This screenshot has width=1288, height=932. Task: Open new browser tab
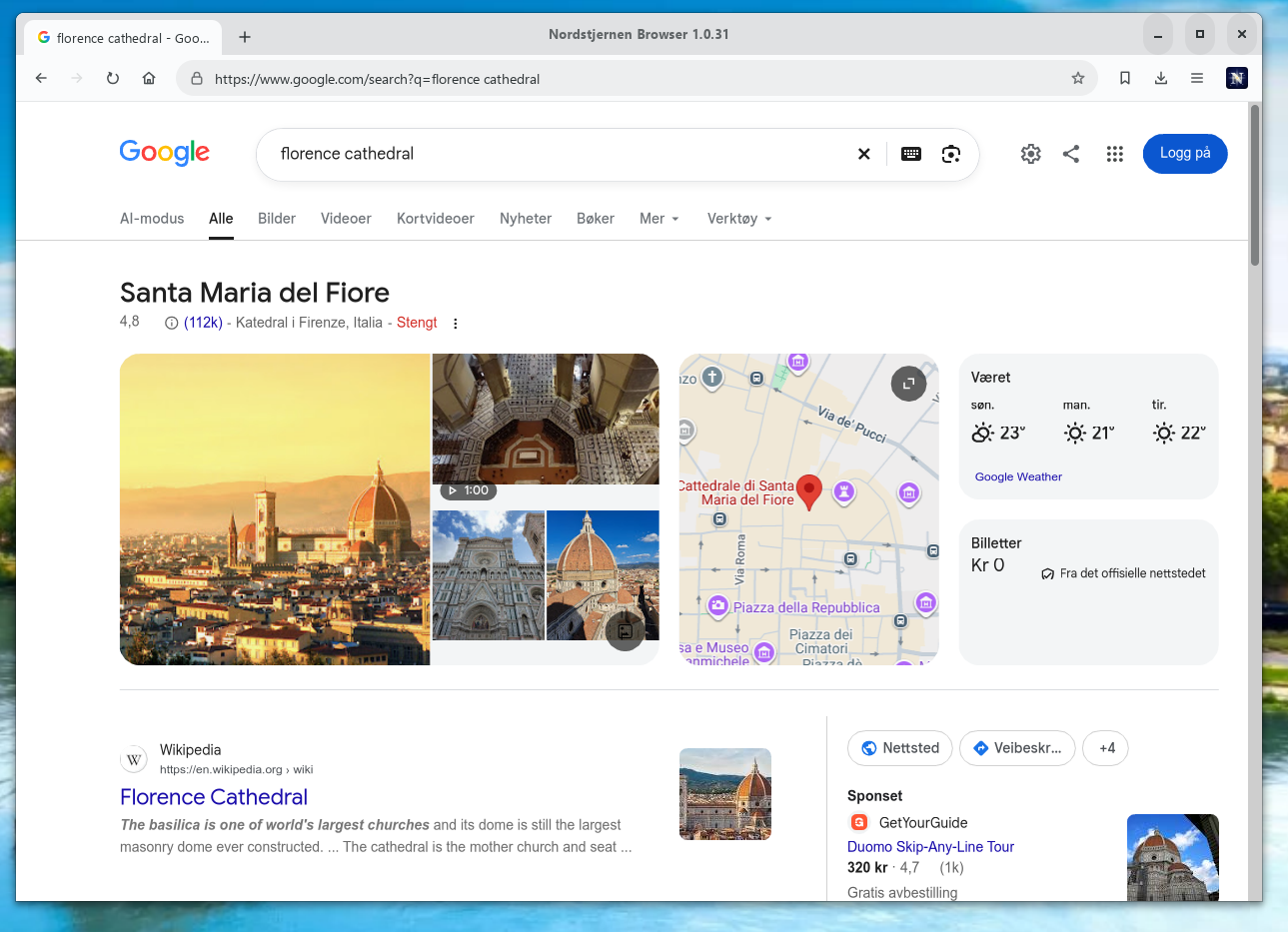(x=245, y=37)
